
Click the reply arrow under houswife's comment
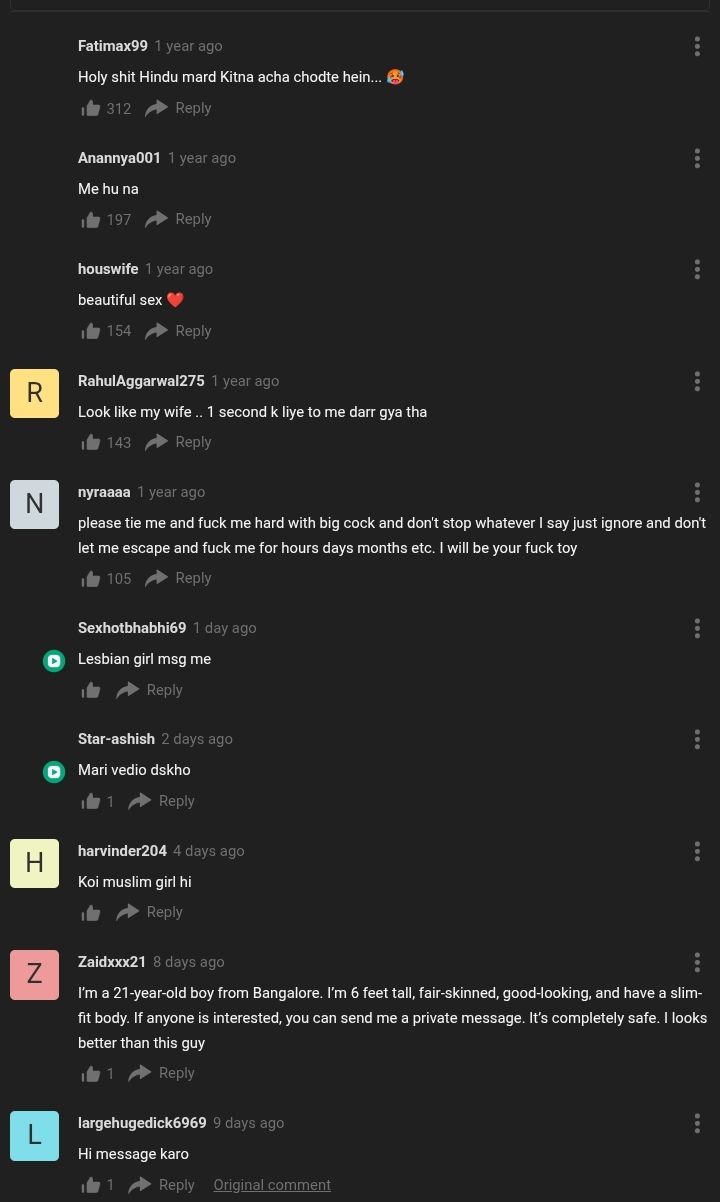point(156,331)
